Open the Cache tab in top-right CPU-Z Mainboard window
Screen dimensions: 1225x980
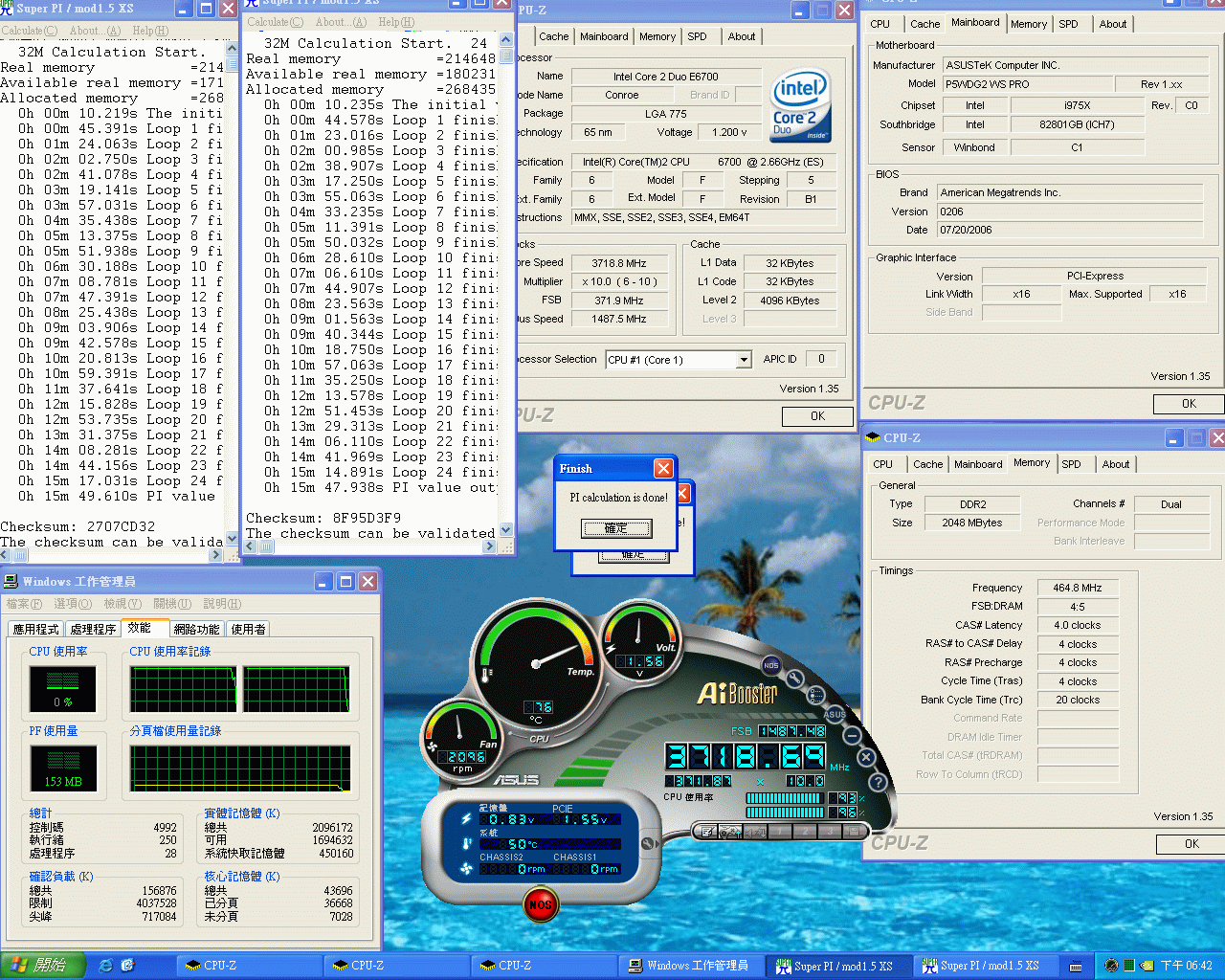click(x=924, y=24)
